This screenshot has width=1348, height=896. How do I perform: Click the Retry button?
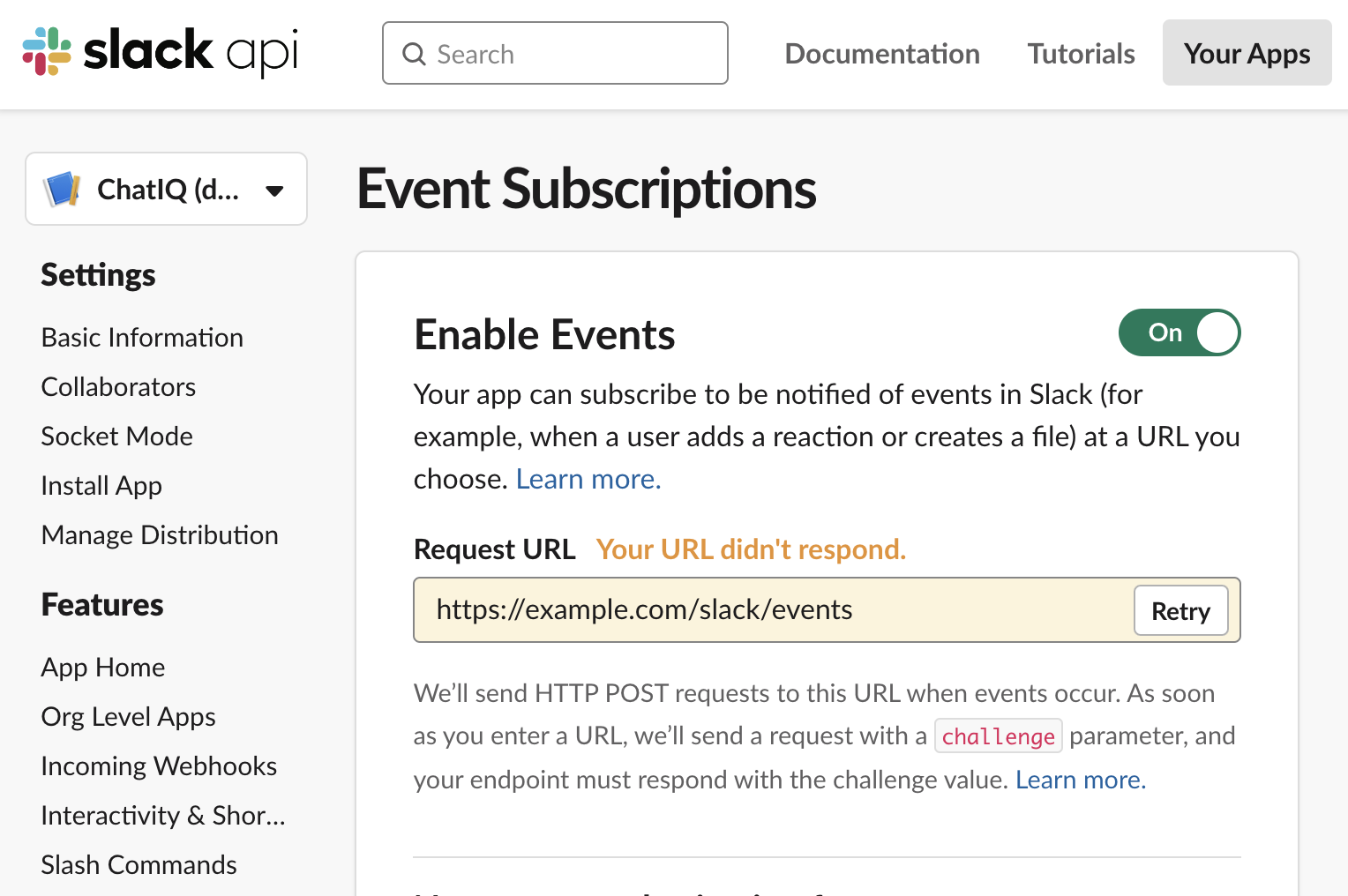[x=1180, y=610]
